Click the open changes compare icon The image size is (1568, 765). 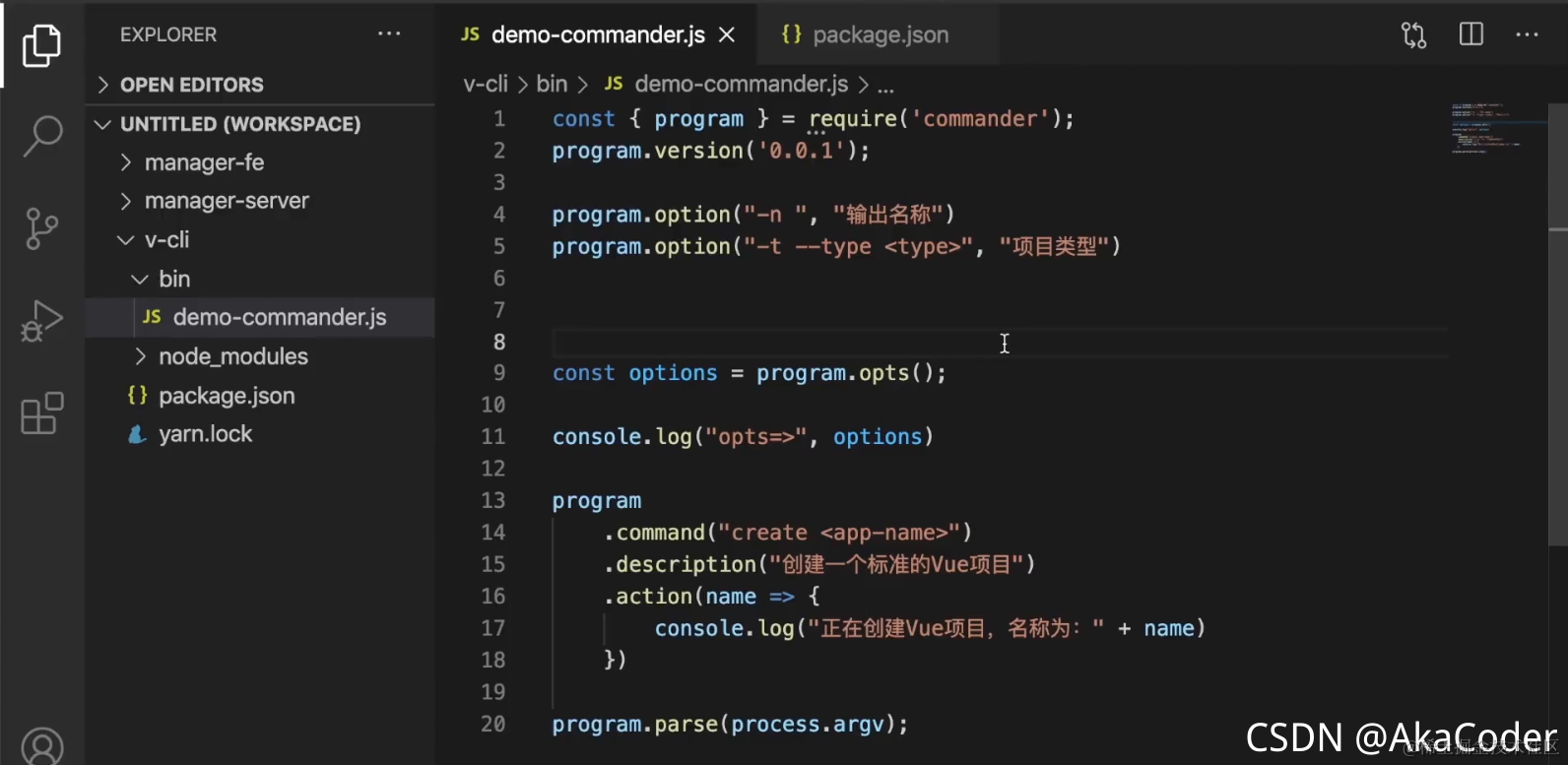(1413, 35)
